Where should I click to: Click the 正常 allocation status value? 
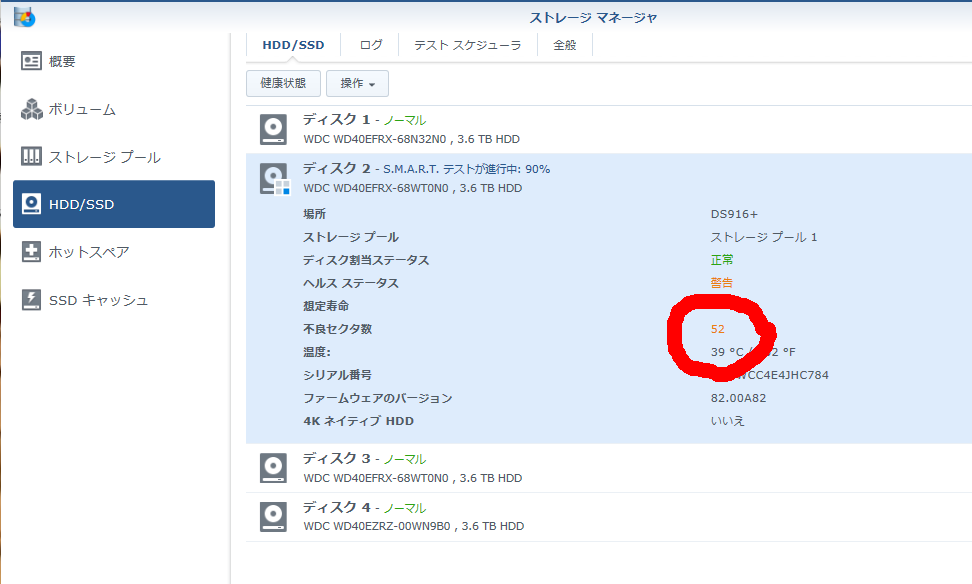point(722,260)
